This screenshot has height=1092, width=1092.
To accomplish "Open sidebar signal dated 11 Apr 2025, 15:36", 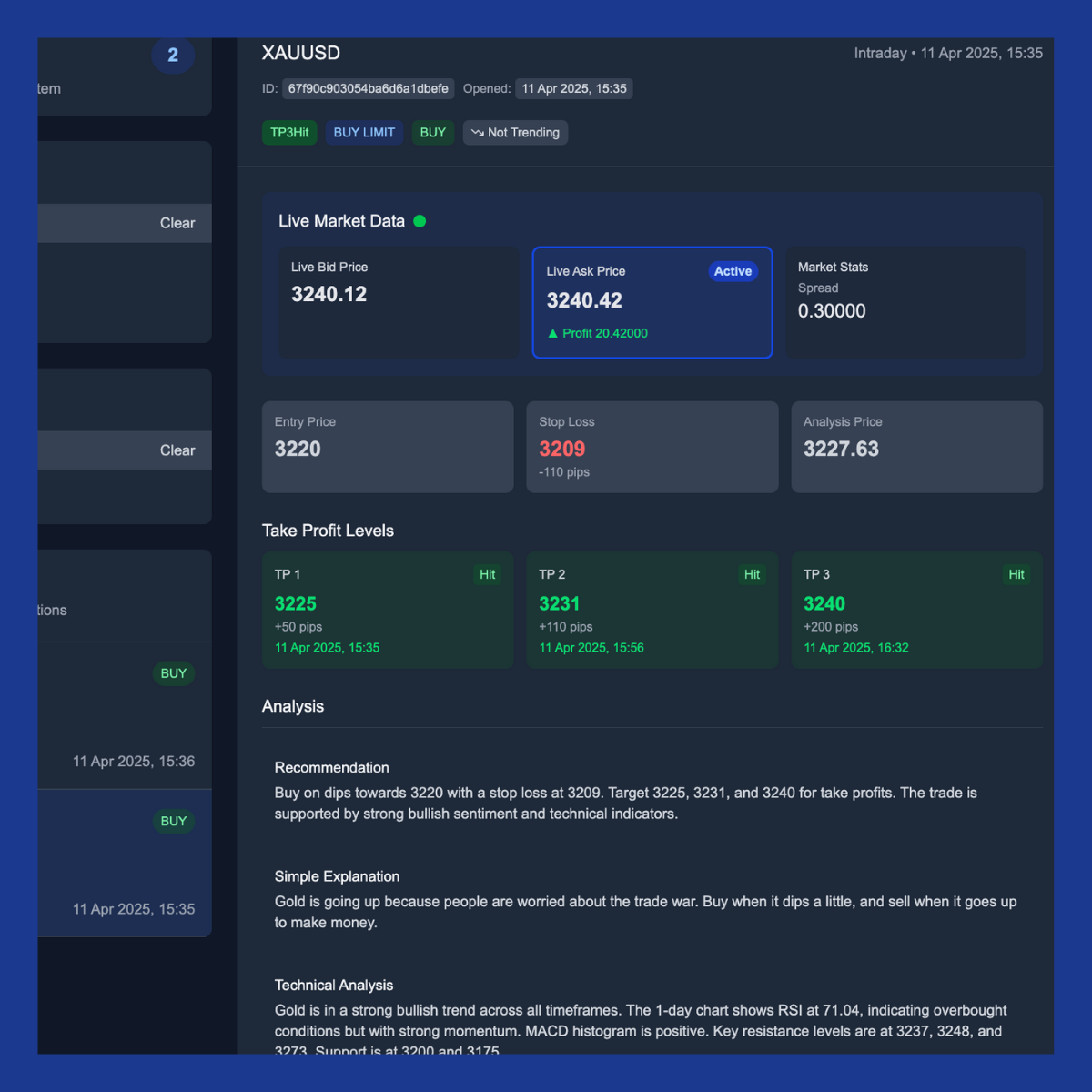I will pyautogui.click(x=125, y=715).
